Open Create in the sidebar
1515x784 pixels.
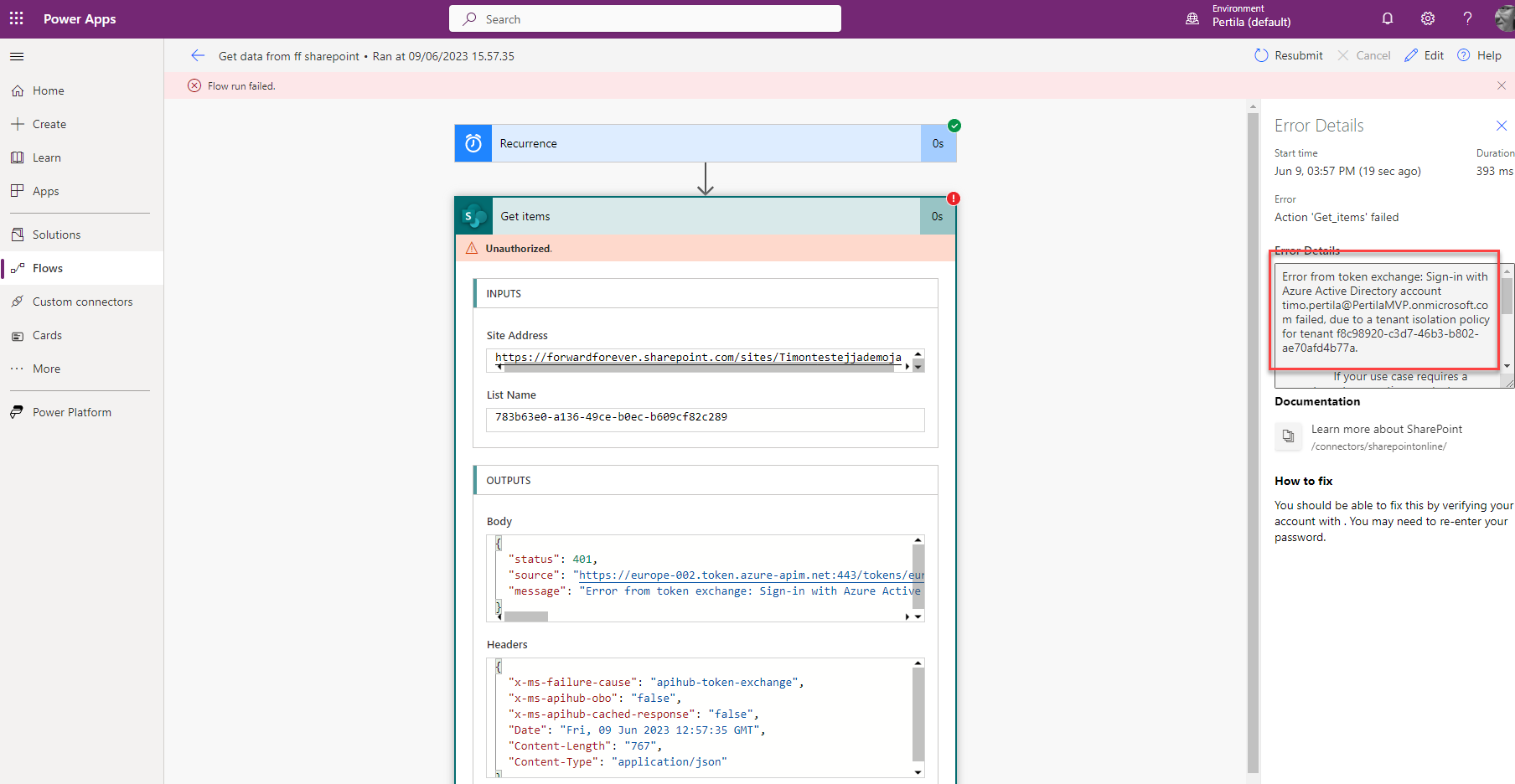coord(82,124)
